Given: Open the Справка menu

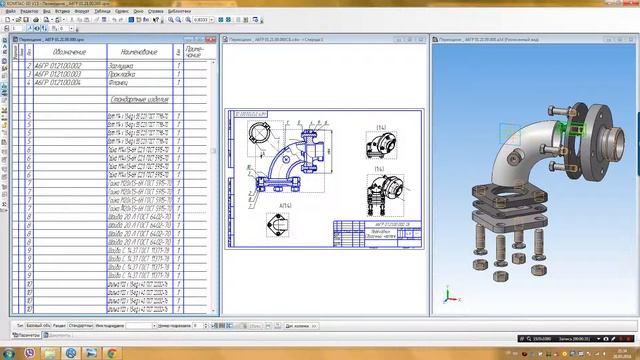Looking at the screenshot, I should click(156, 11).
